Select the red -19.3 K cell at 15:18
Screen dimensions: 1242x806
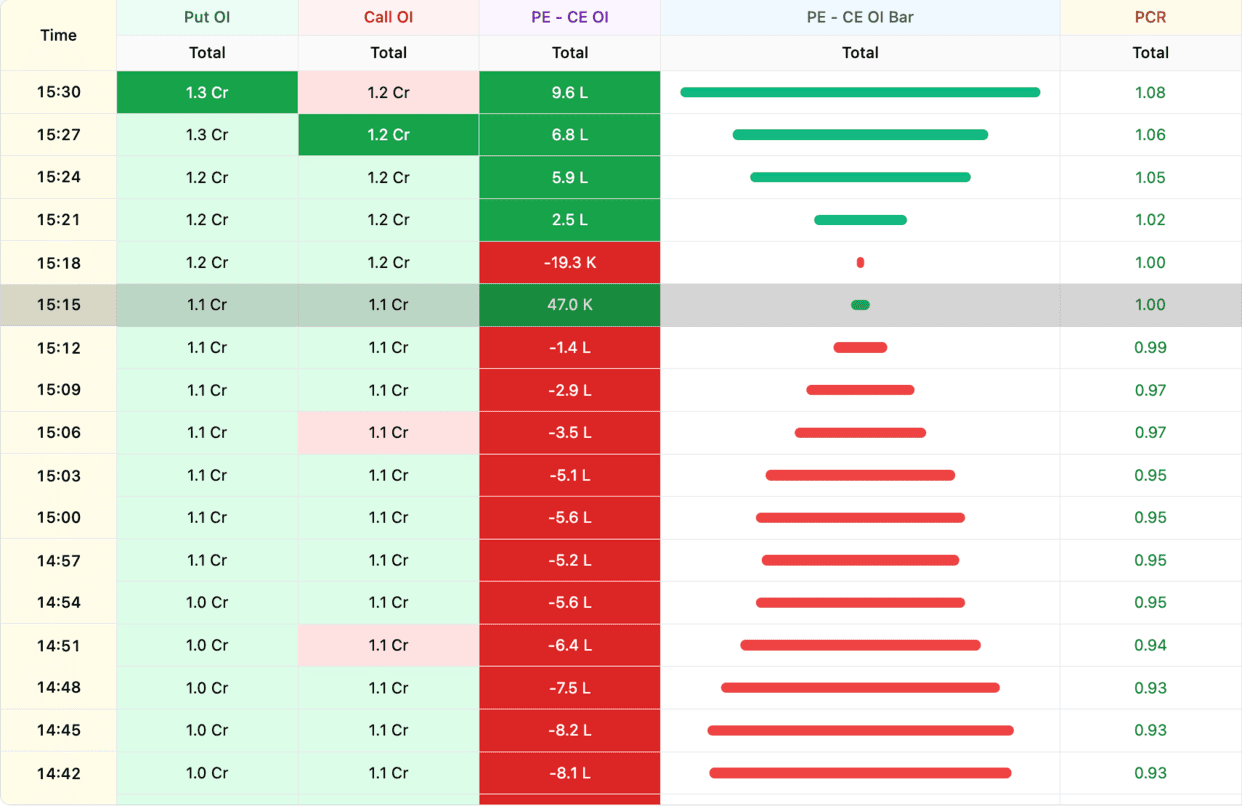click(569, 262)
